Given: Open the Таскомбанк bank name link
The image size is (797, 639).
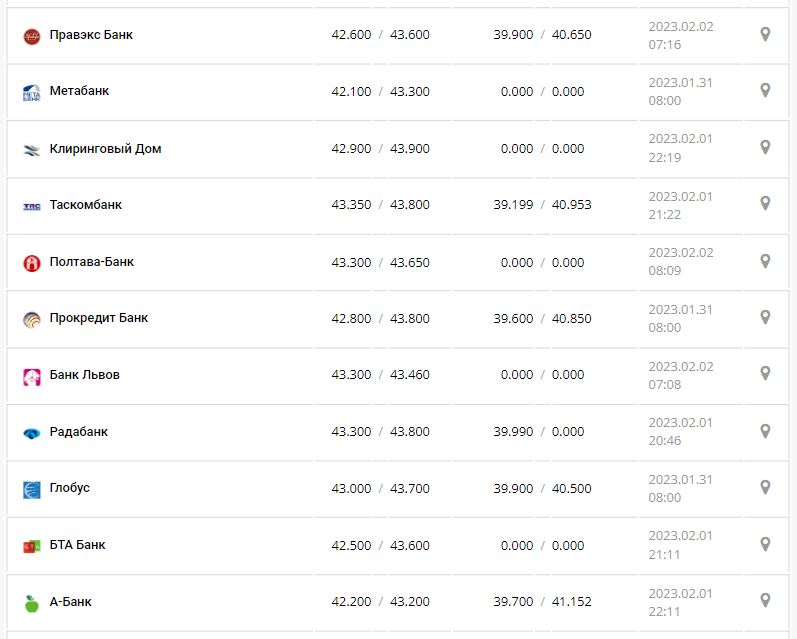Looking at the screenshot, I should tap(86, 205).
